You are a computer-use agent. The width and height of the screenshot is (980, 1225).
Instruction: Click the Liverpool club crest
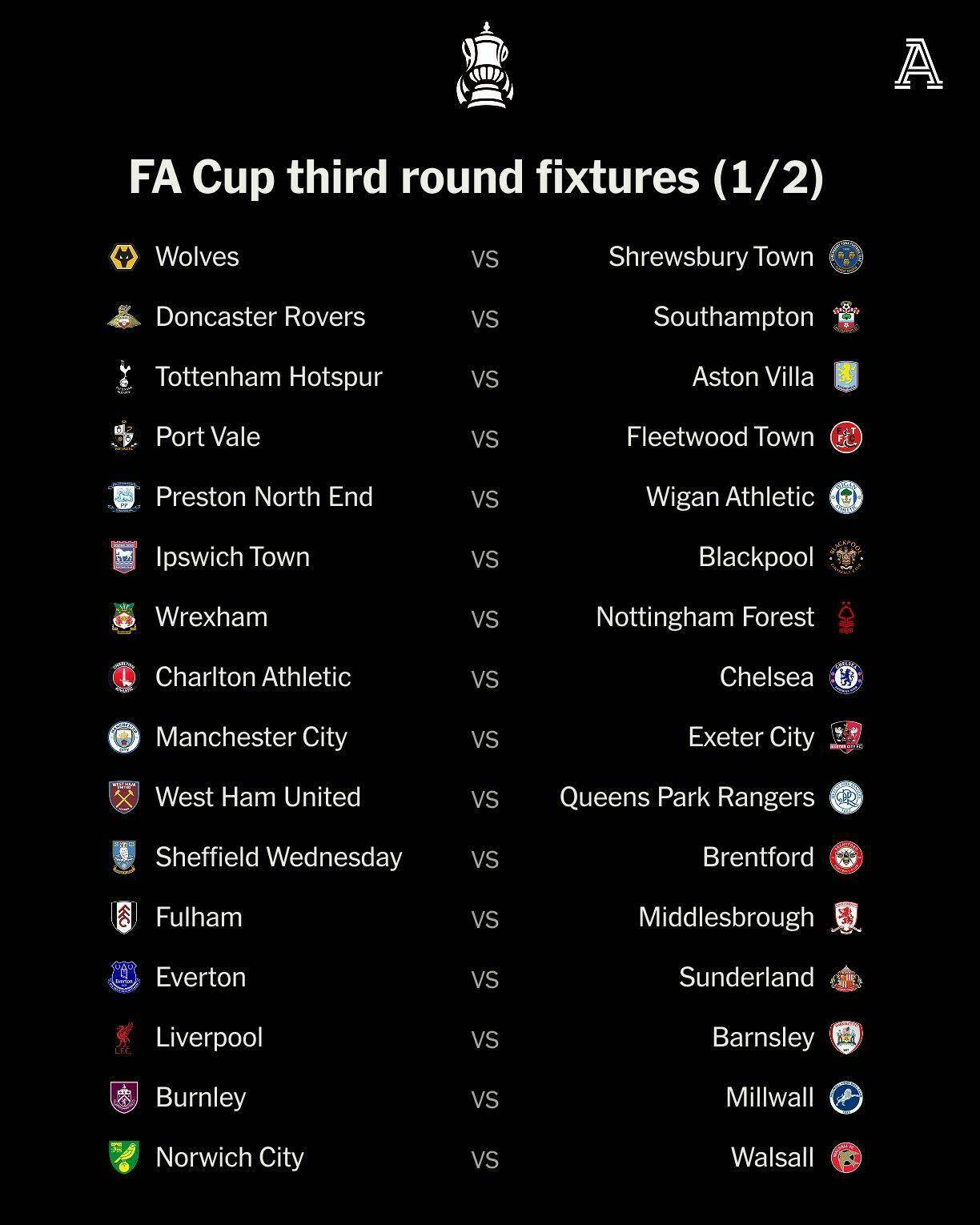[124, 1038]
